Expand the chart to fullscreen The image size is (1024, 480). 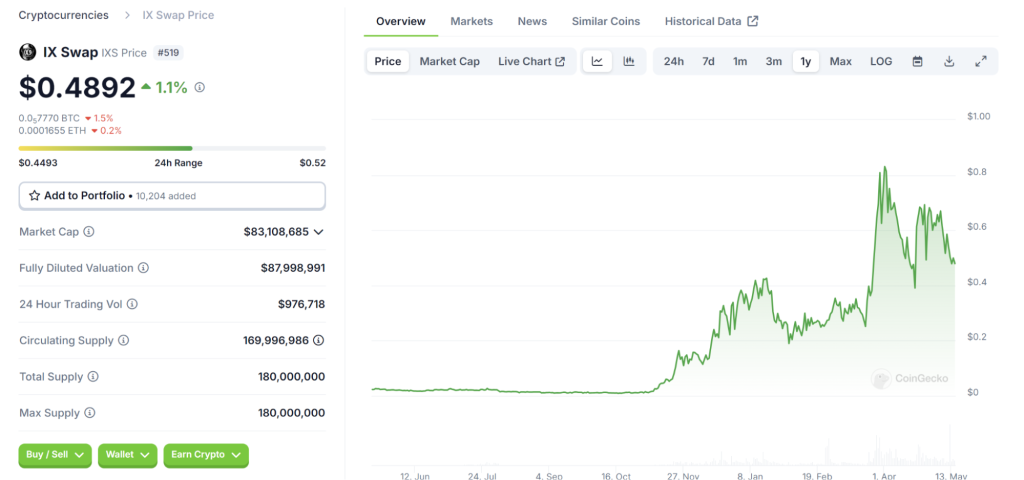[981, 62]
